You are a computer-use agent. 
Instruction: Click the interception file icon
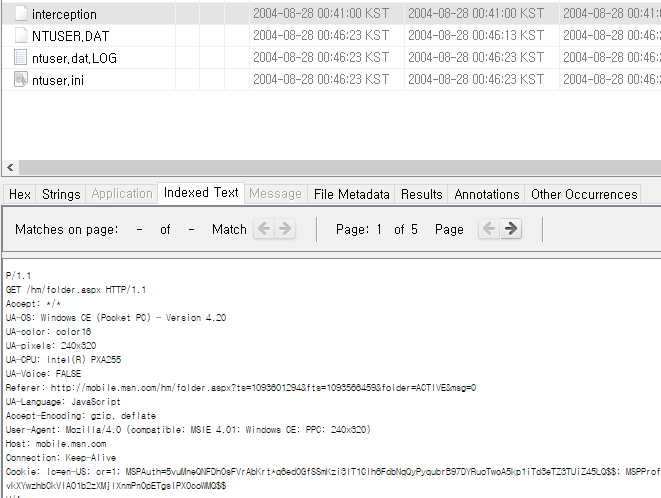(x=21, y=13)
